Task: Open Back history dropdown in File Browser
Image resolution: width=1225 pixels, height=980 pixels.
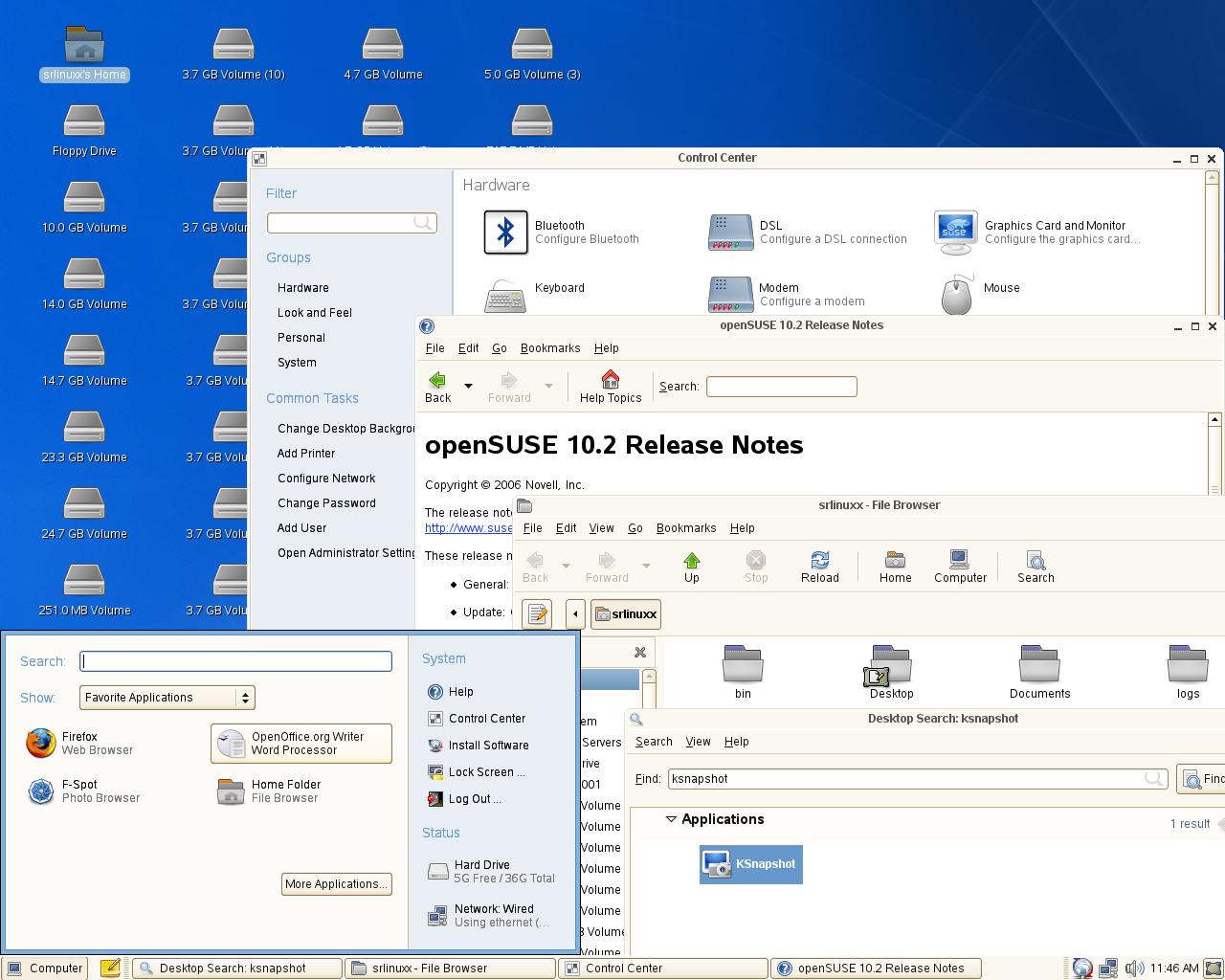Action: (566, 566)
